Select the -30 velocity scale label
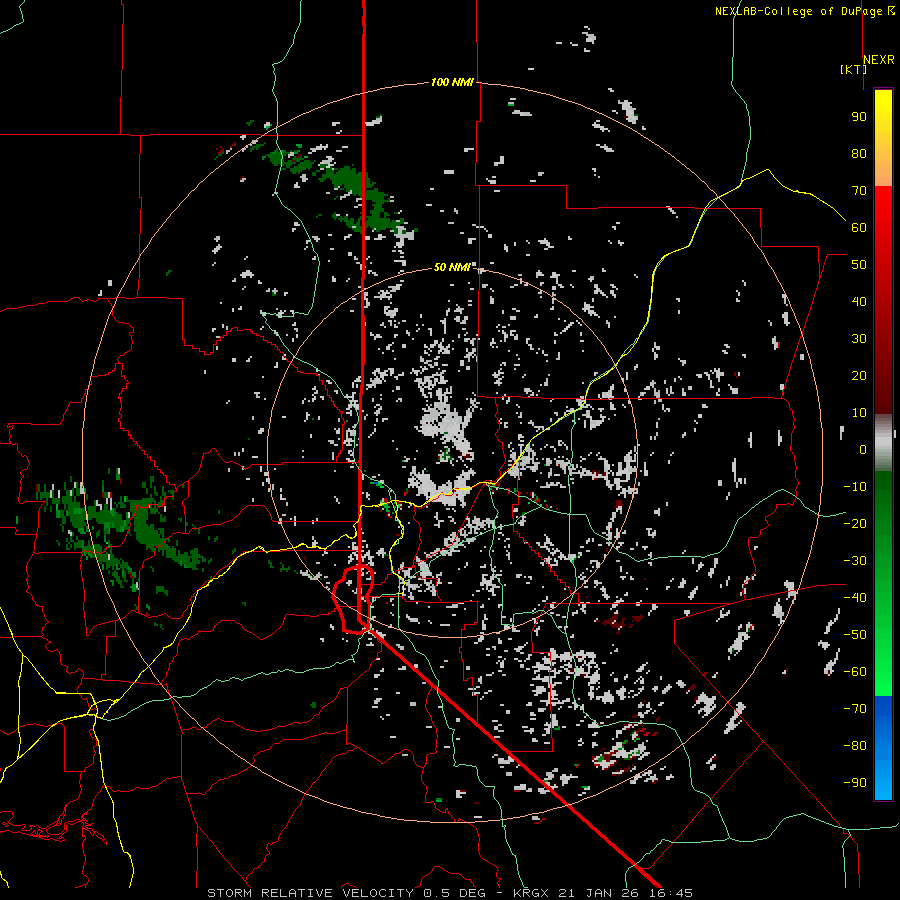Viewport: 900px width, 900px height. point(855,561)
